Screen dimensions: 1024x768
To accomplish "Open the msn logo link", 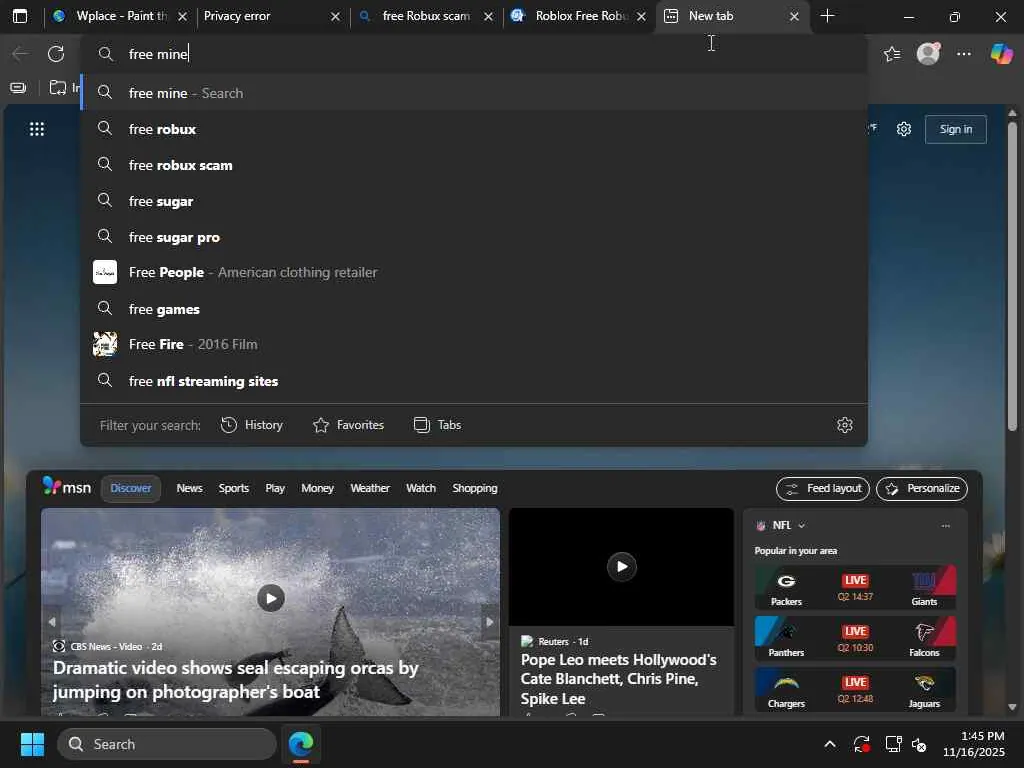I will tap(67, 487).
